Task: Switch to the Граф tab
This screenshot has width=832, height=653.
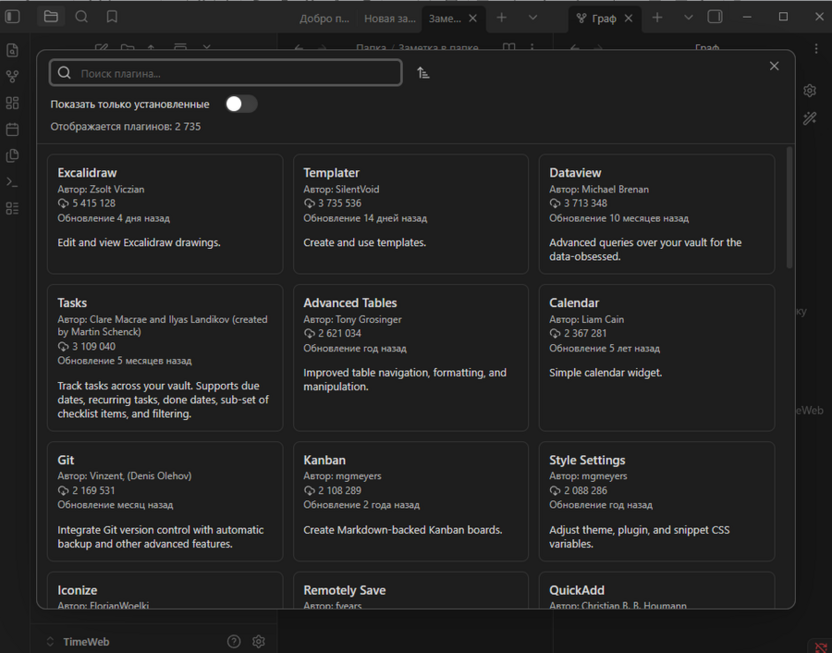Action: [x=603, y=18]
